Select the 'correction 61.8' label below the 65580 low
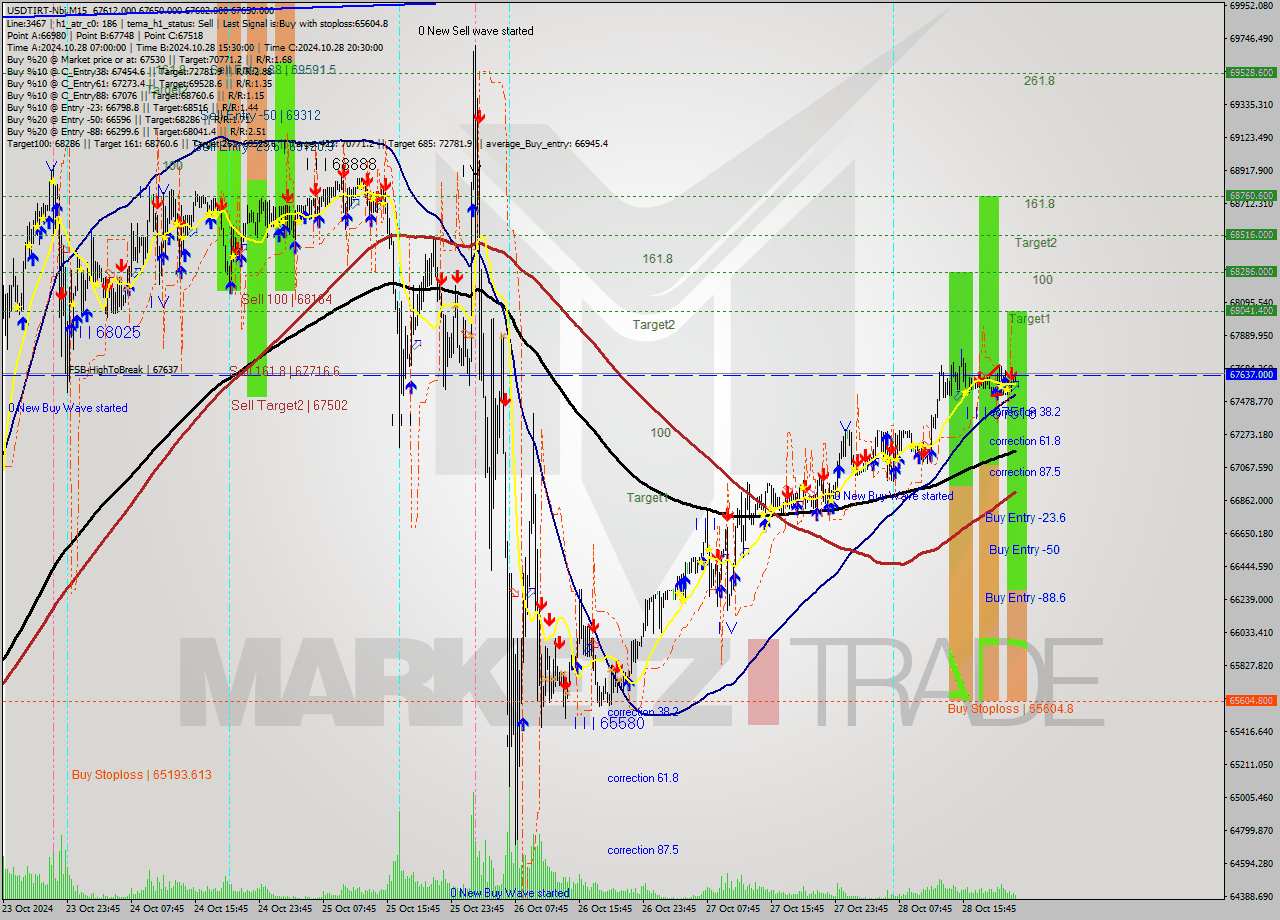1280x920 pixels. pos(643,778)
